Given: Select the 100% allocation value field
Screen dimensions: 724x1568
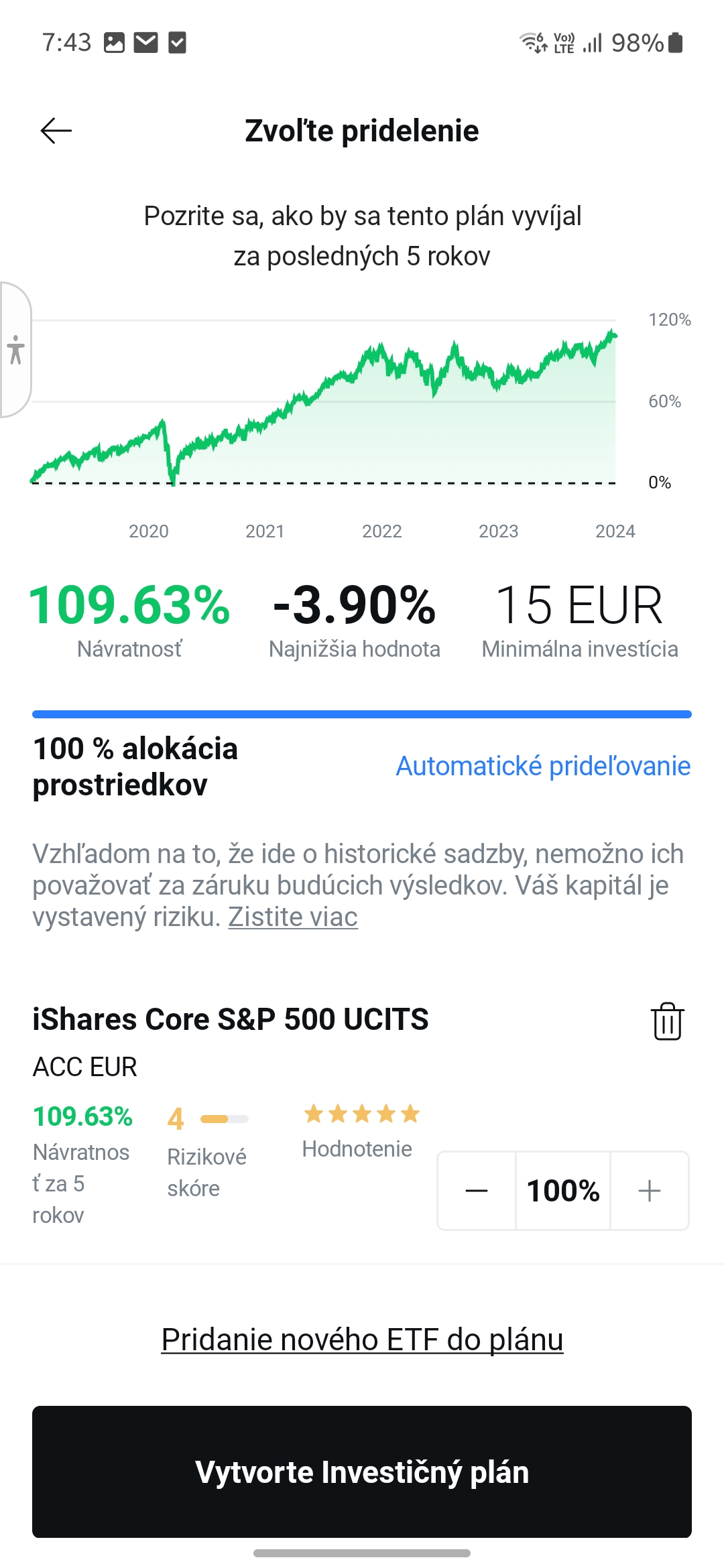Looking at the screenshot, I should 563,1191.
